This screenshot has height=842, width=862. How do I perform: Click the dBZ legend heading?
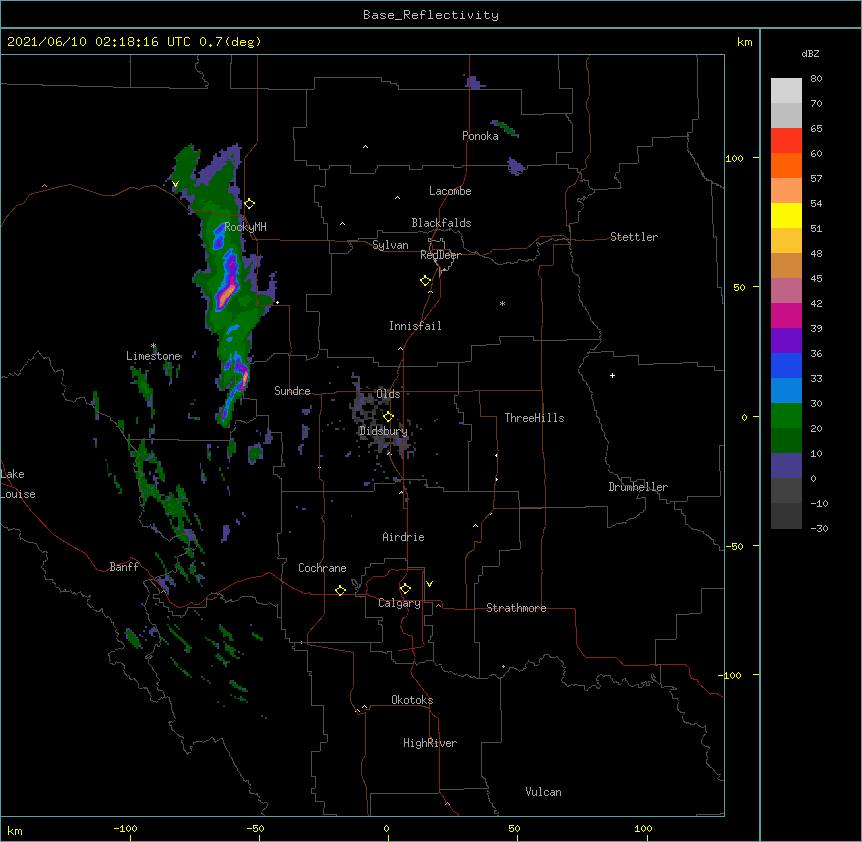tap(810, 53)
